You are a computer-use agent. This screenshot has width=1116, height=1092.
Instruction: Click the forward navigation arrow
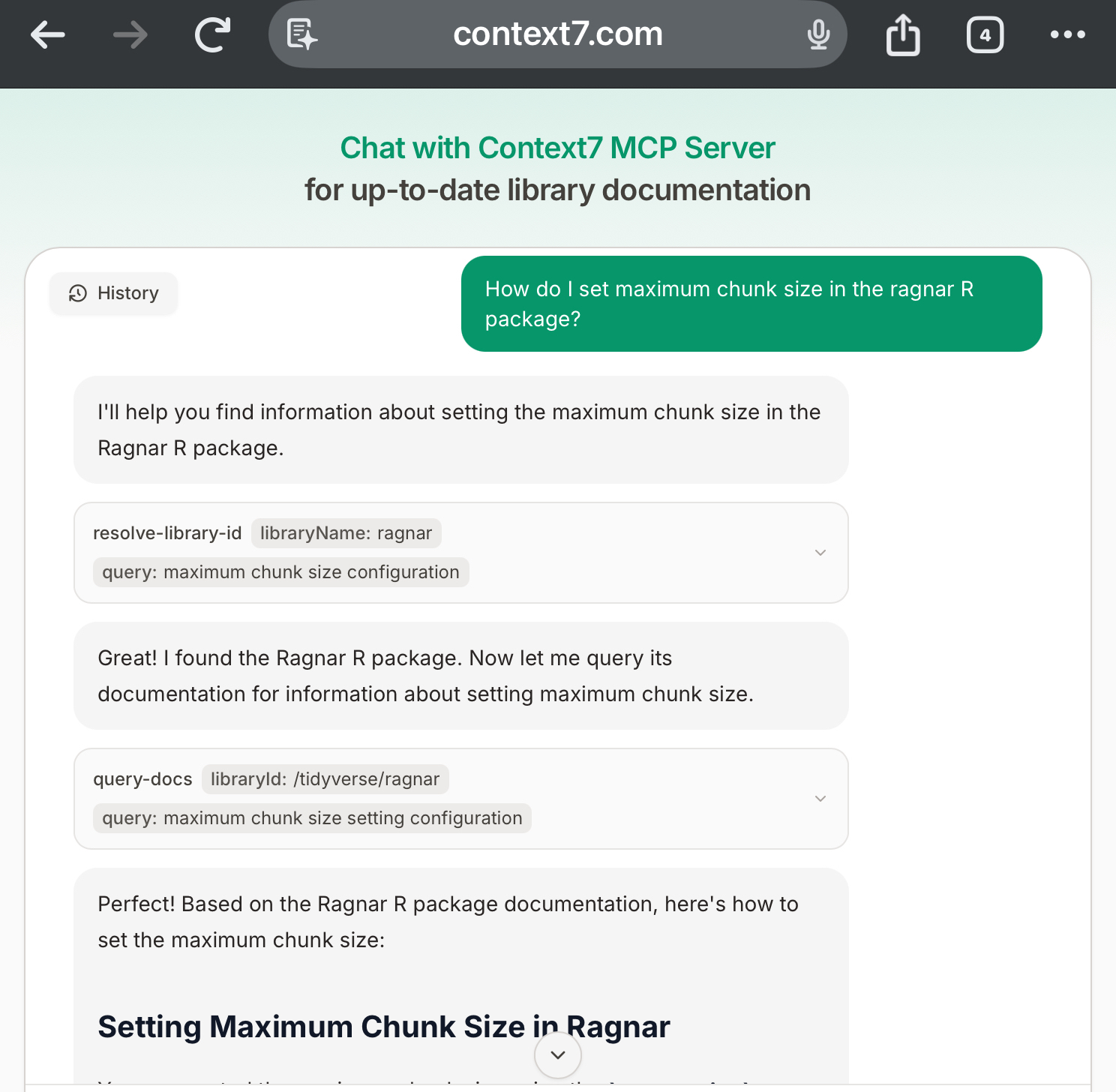130,34
